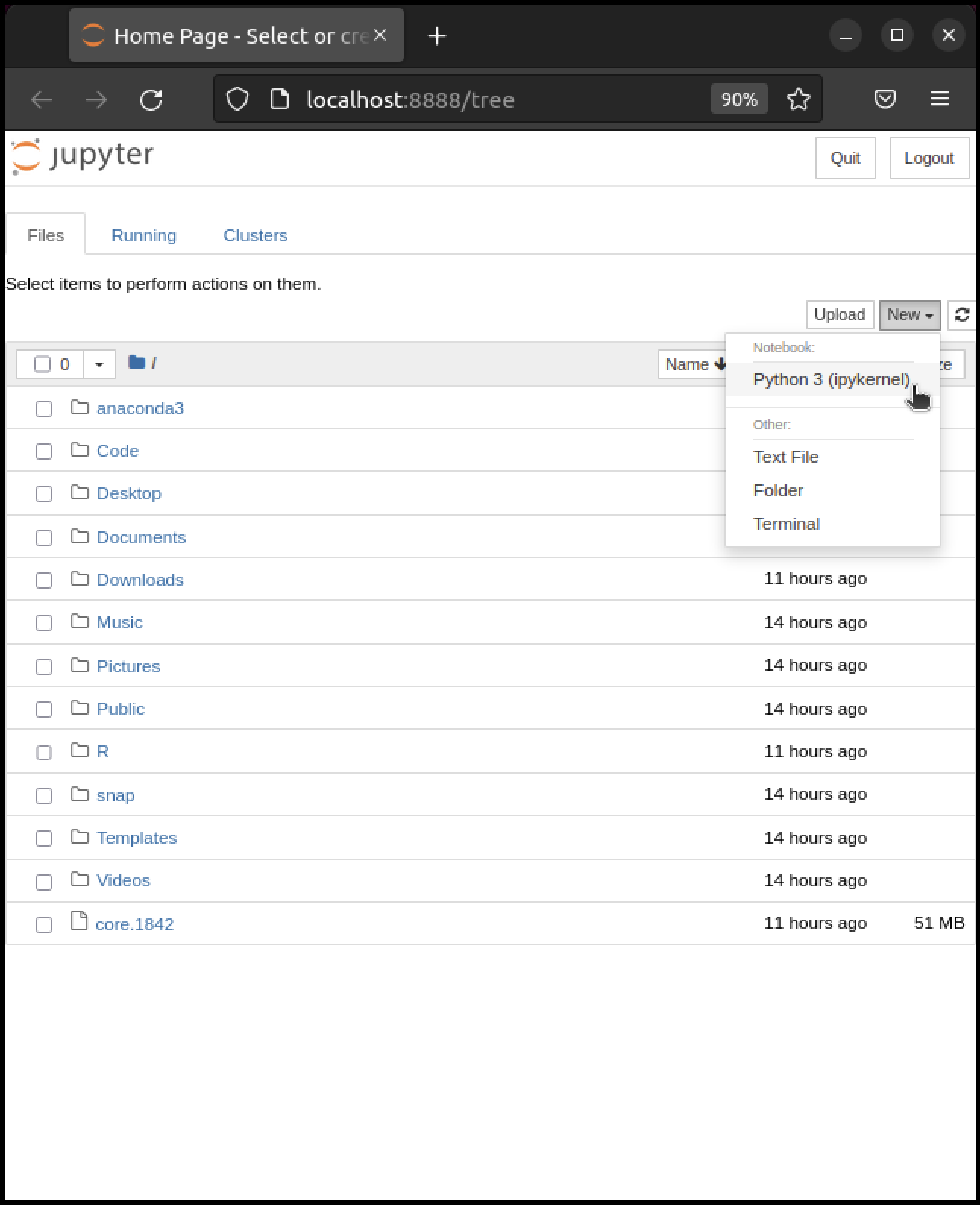Toggle the select-all checkbox in header

pos(42,364)
